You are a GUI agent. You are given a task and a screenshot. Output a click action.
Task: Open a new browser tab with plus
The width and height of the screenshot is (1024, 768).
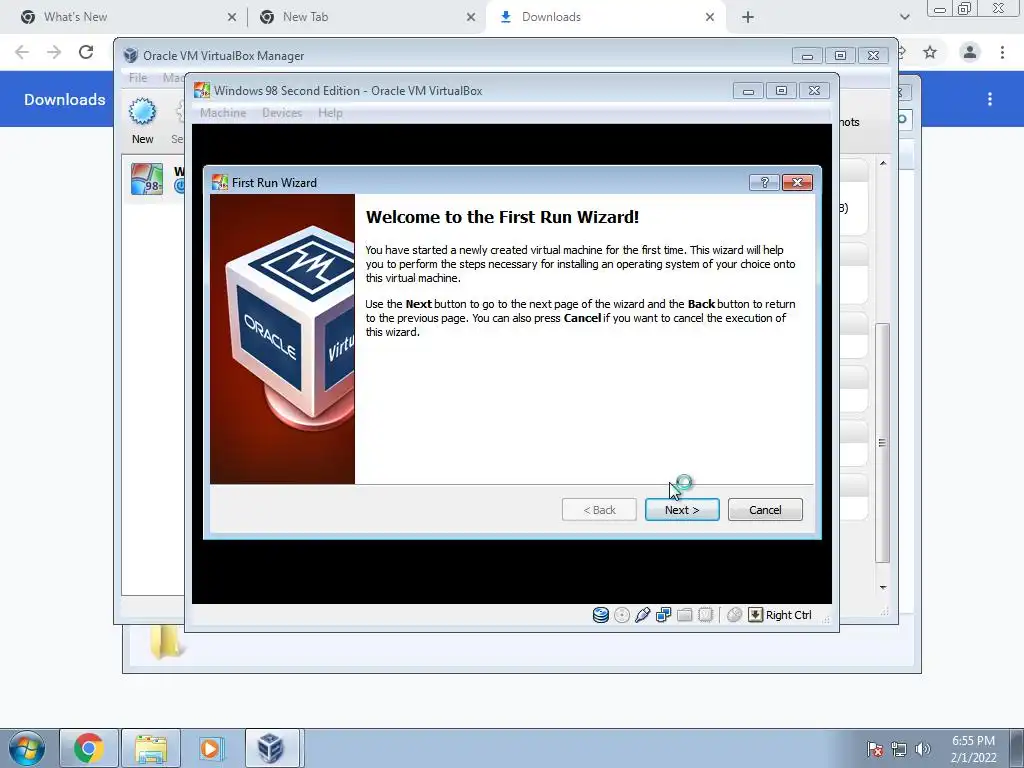coord(748,17)
